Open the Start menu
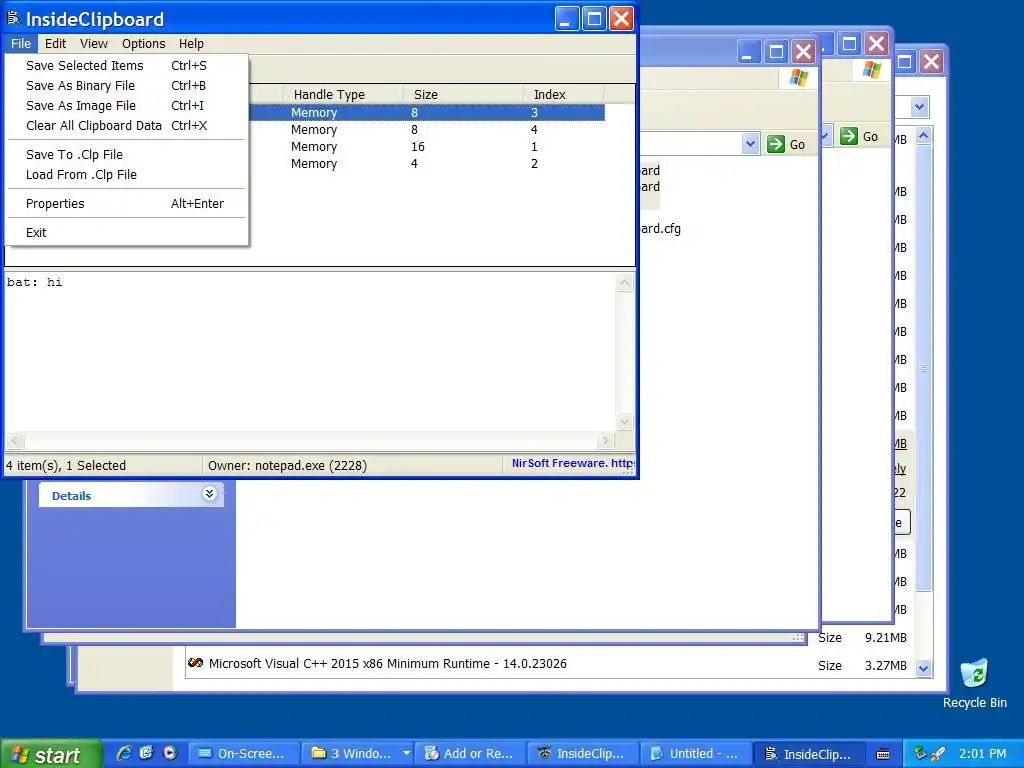 tap(51, 754)
